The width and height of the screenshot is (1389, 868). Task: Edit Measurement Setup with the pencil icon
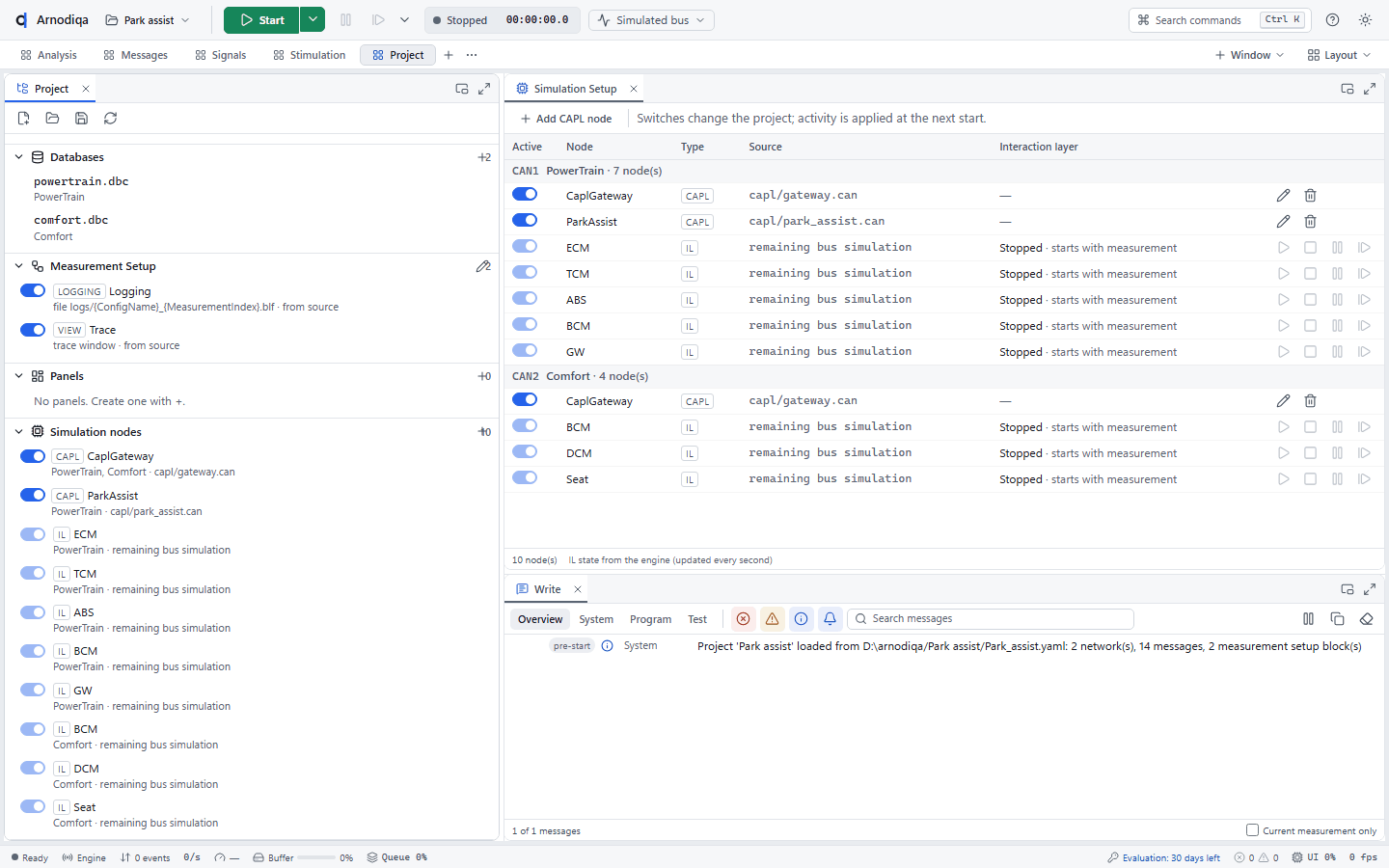[483, 266]
